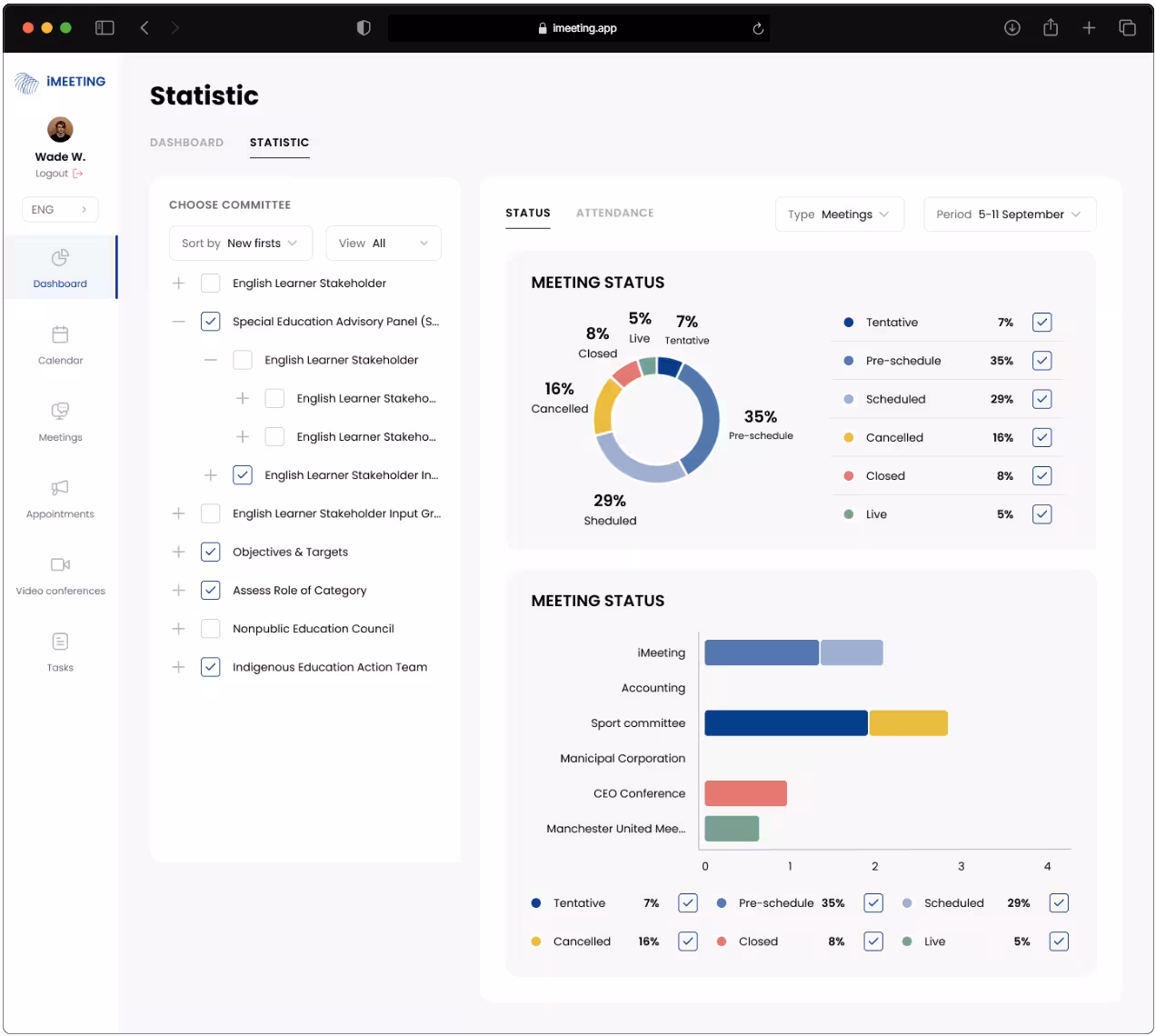Uncheck the Assess Role of Category checkbox
Viewport: 1156px width, 1036px height.
coord(210,591)
